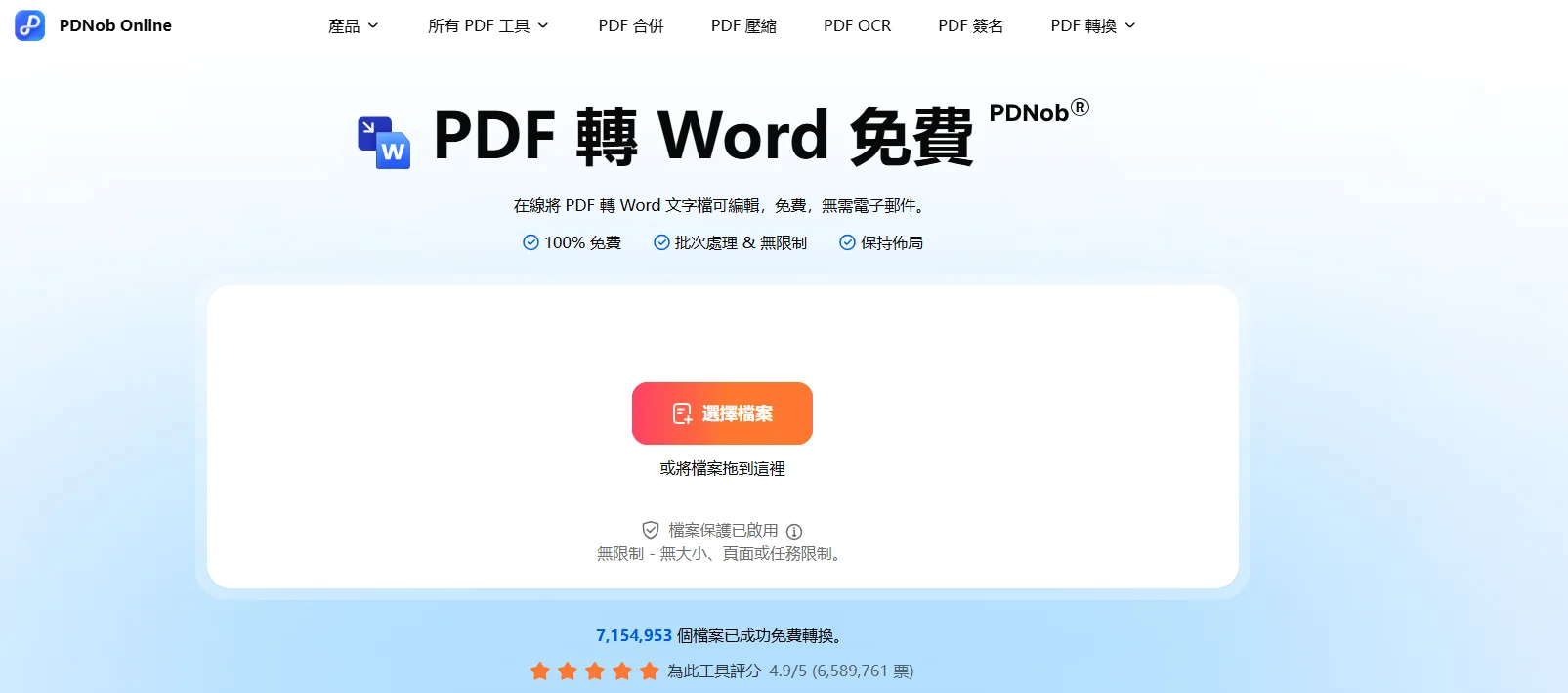Click the 在線將 PDF 轉 Word subtitle text

point(722,205)
